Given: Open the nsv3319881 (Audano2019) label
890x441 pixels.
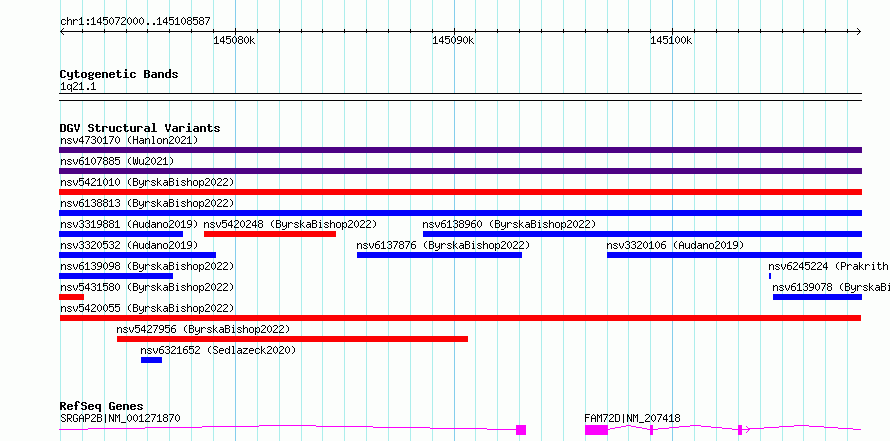Looking at the screenshot, I should point(129,224).
